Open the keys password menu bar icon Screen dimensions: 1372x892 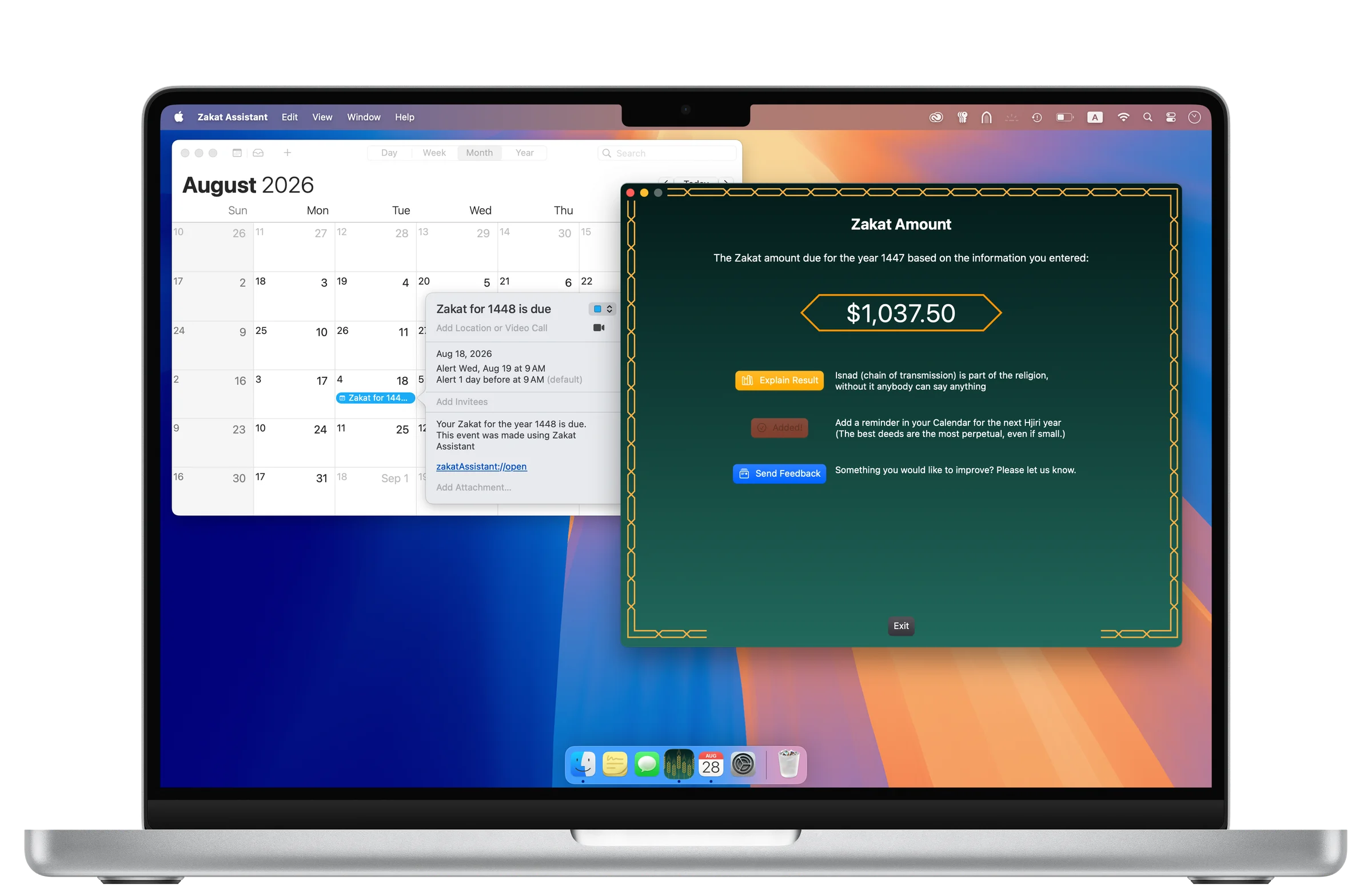(x=962, y=118)
